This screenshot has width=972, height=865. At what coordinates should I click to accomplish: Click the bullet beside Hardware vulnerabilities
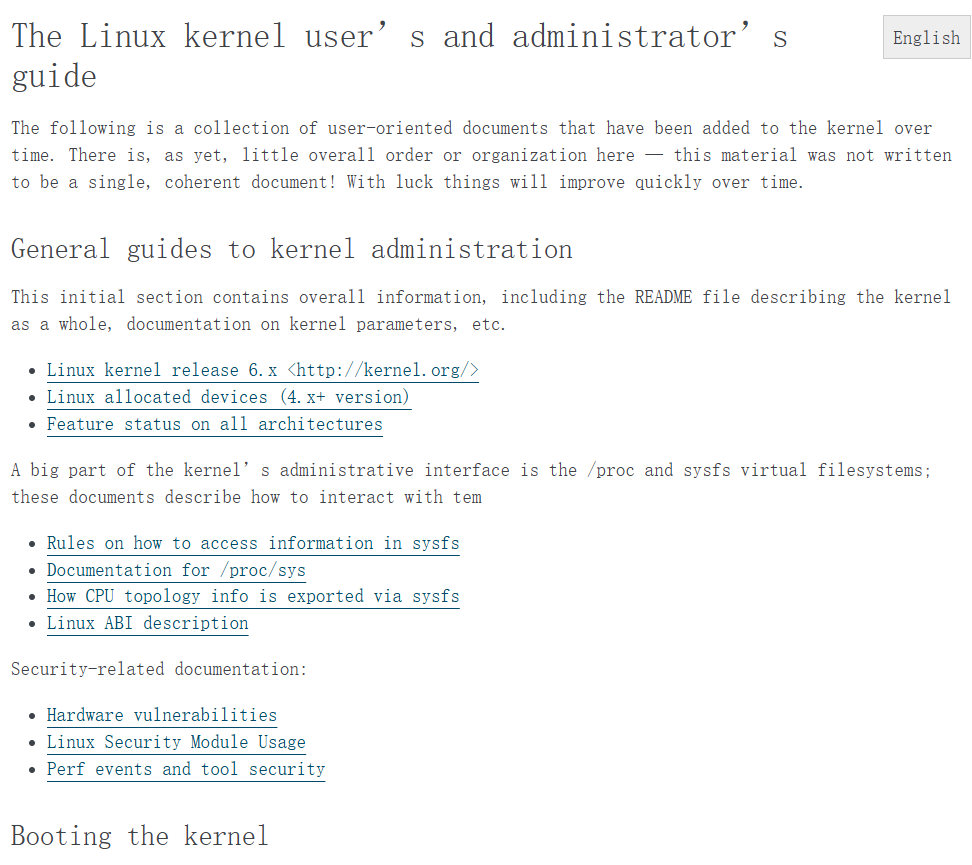coord(33,715)
